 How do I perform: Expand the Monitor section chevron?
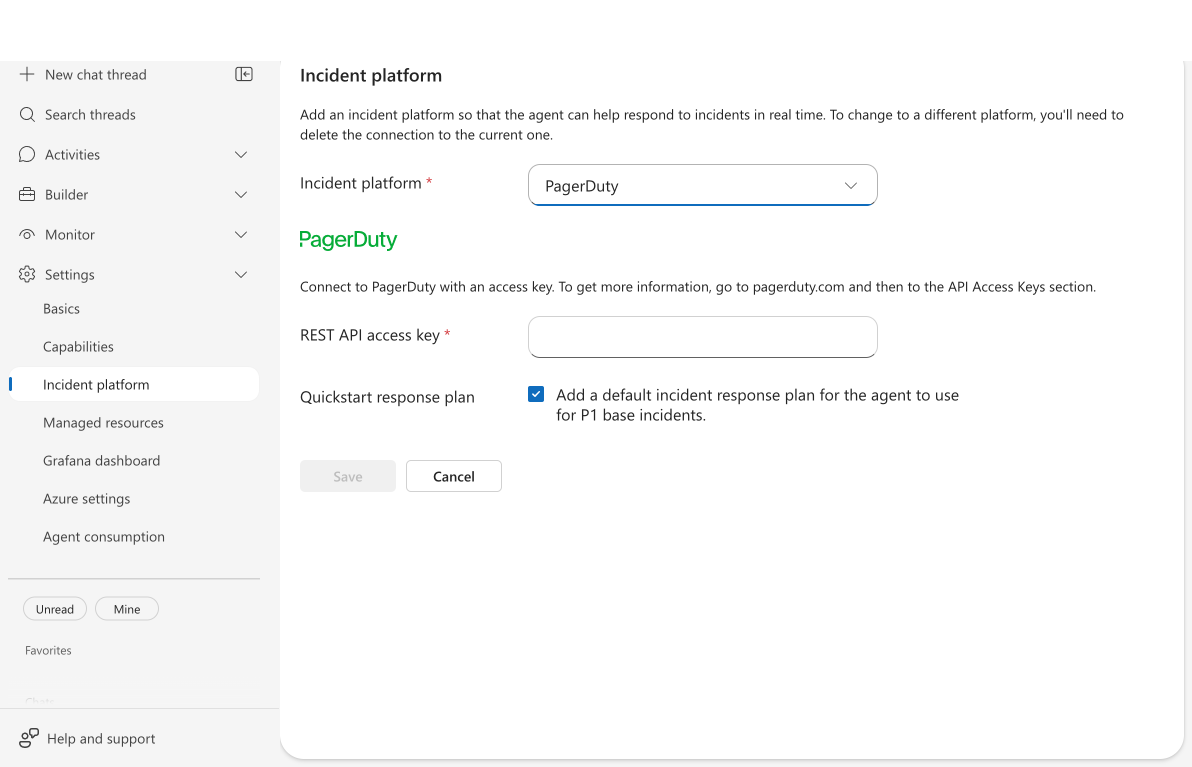[241, 235]
